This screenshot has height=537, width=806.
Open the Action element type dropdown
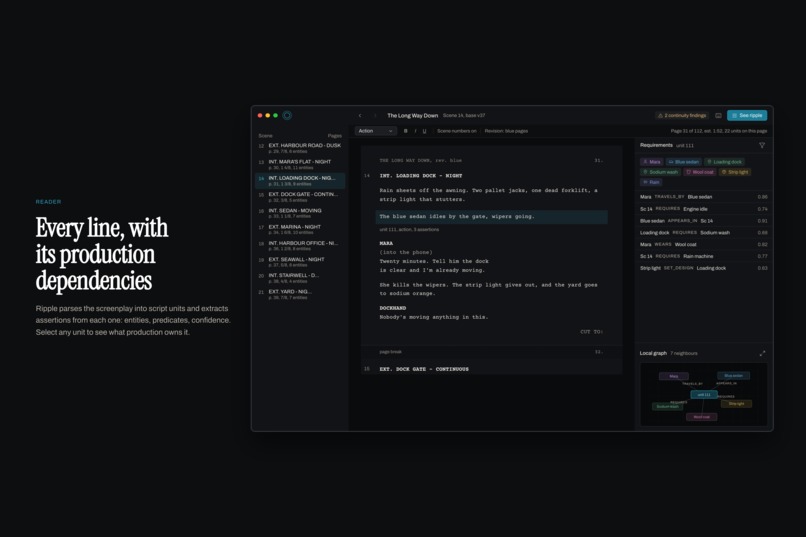(x=376, y=131)
